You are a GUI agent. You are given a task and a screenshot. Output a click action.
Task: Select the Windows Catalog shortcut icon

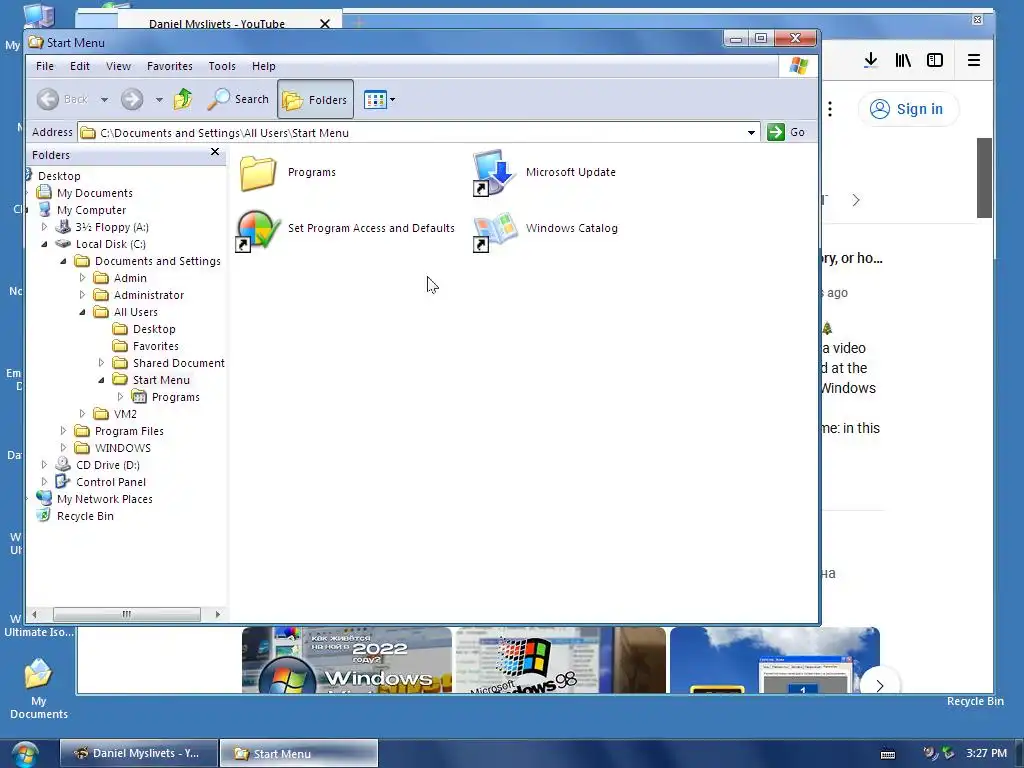click(x=494, y=230)
